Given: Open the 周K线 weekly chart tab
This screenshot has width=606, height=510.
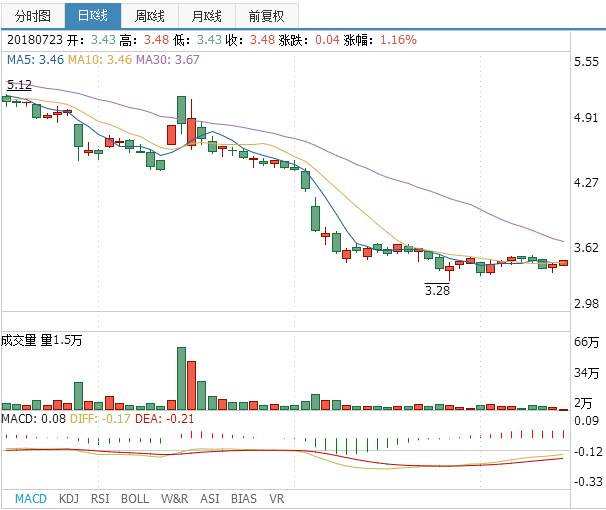Looking at the screenshot, I should coord(151,16).
